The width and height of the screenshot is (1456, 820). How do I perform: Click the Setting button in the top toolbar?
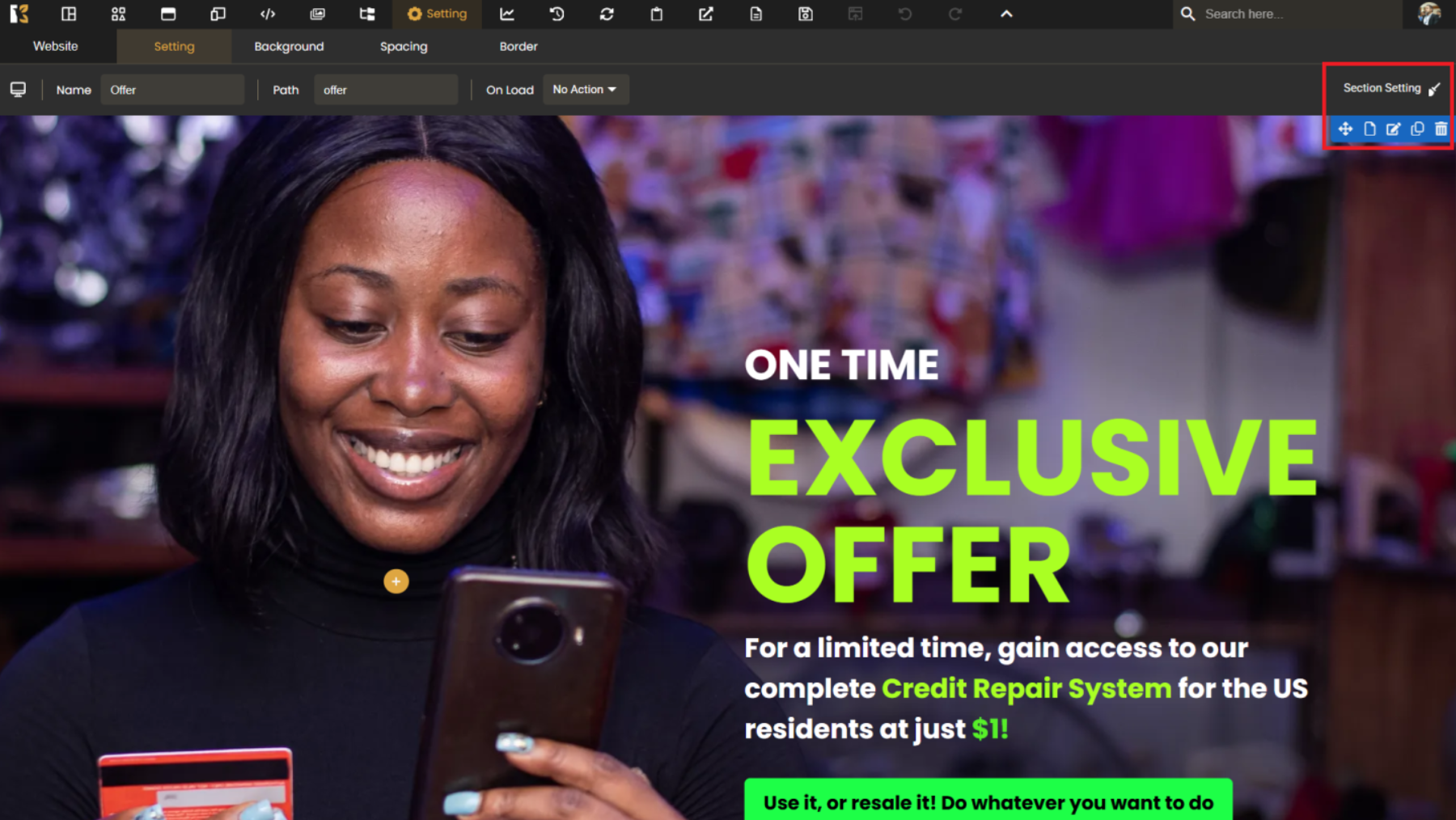[x=438, y=14]
